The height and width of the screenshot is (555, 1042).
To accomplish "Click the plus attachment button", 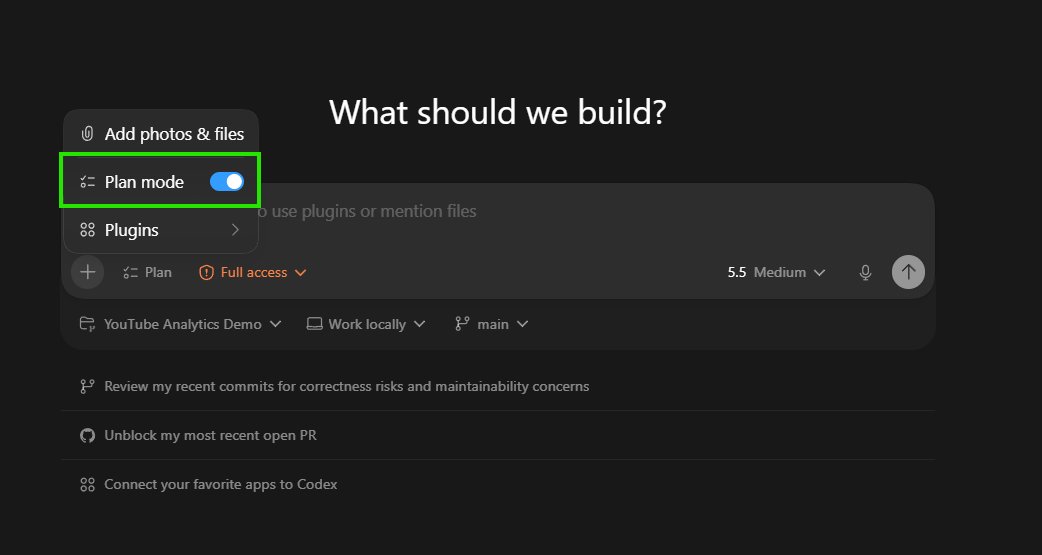I will pyautogui.click(x=88, y=272).
